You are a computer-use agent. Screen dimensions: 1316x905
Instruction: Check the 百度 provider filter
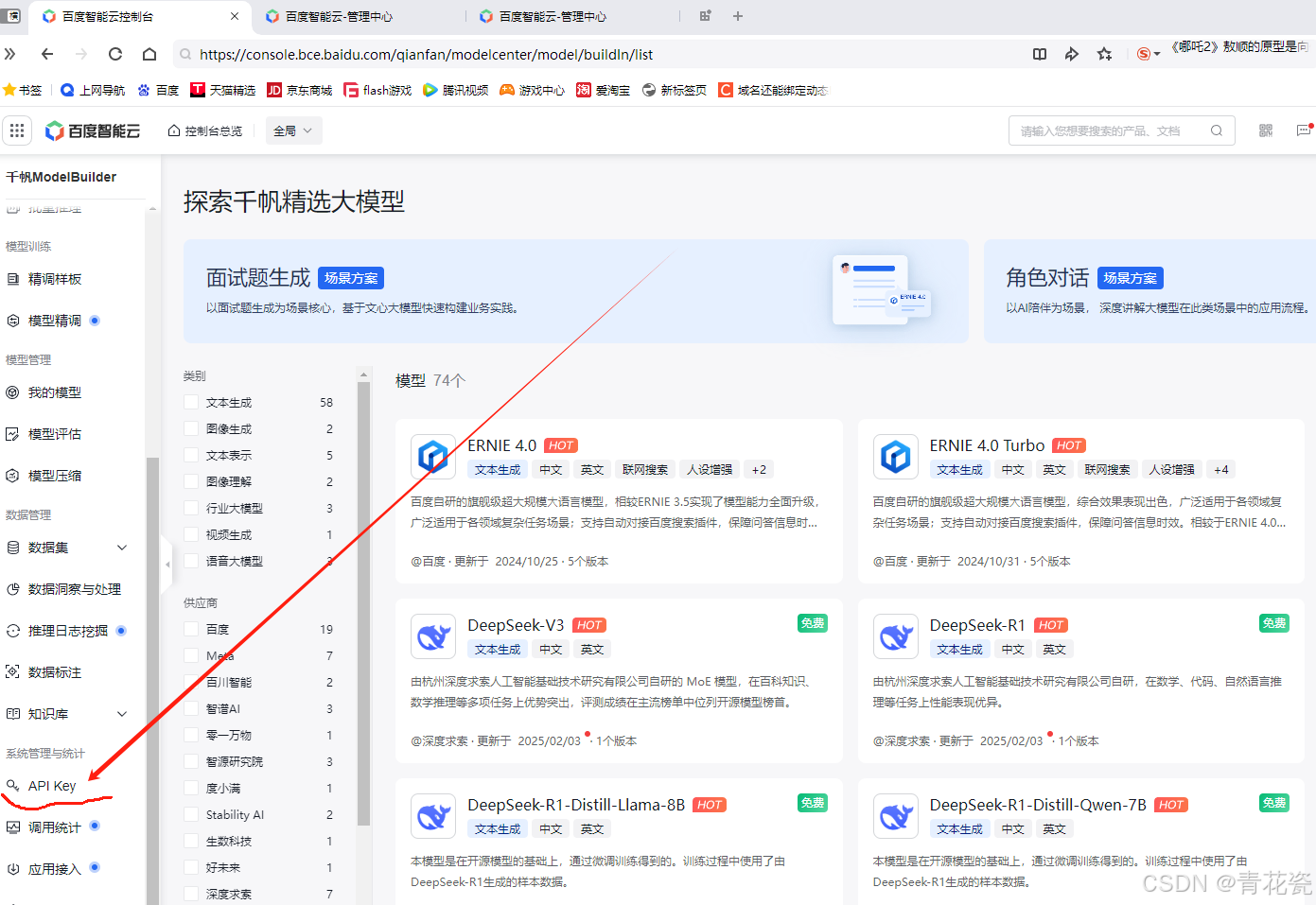191,629
